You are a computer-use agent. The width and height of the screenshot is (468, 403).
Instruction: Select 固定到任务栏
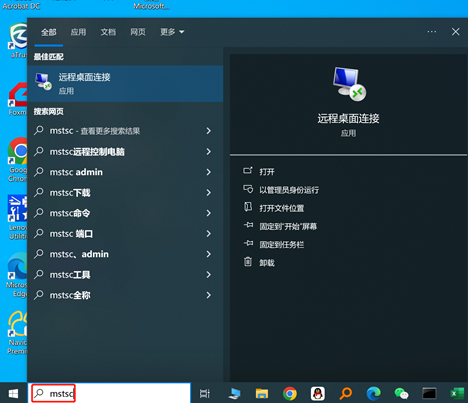282,244
